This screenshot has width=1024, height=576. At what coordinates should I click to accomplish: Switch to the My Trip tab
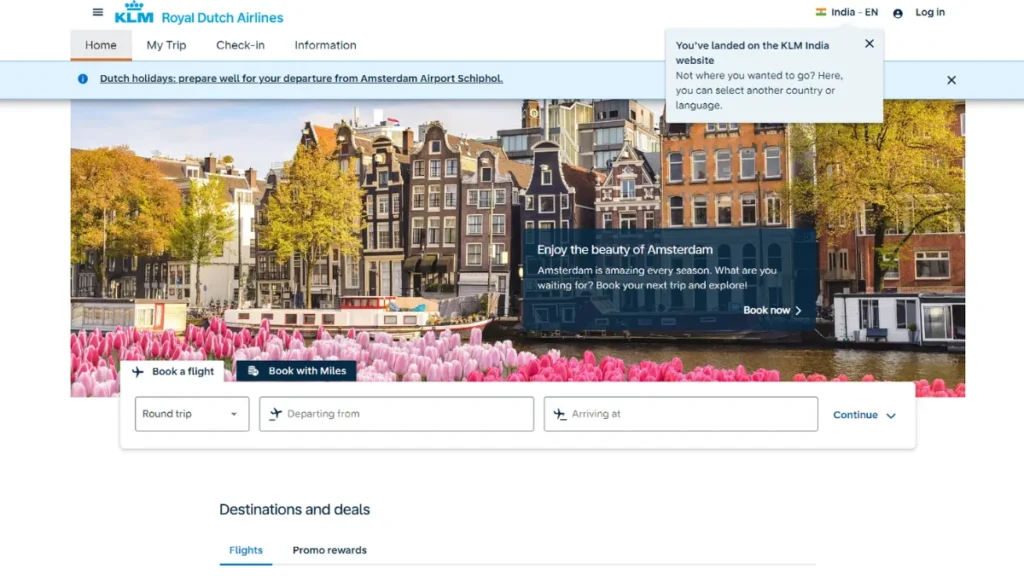[x=166, y=45]
